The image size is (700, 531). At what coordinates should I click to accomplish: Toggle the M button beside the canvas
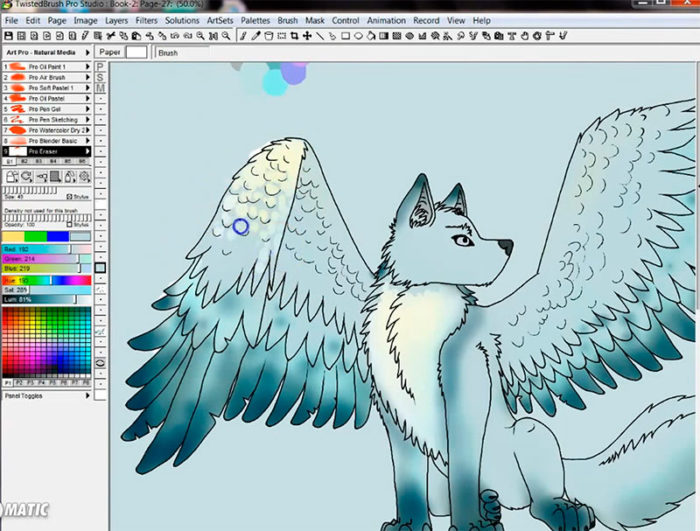tap(100, 88)
